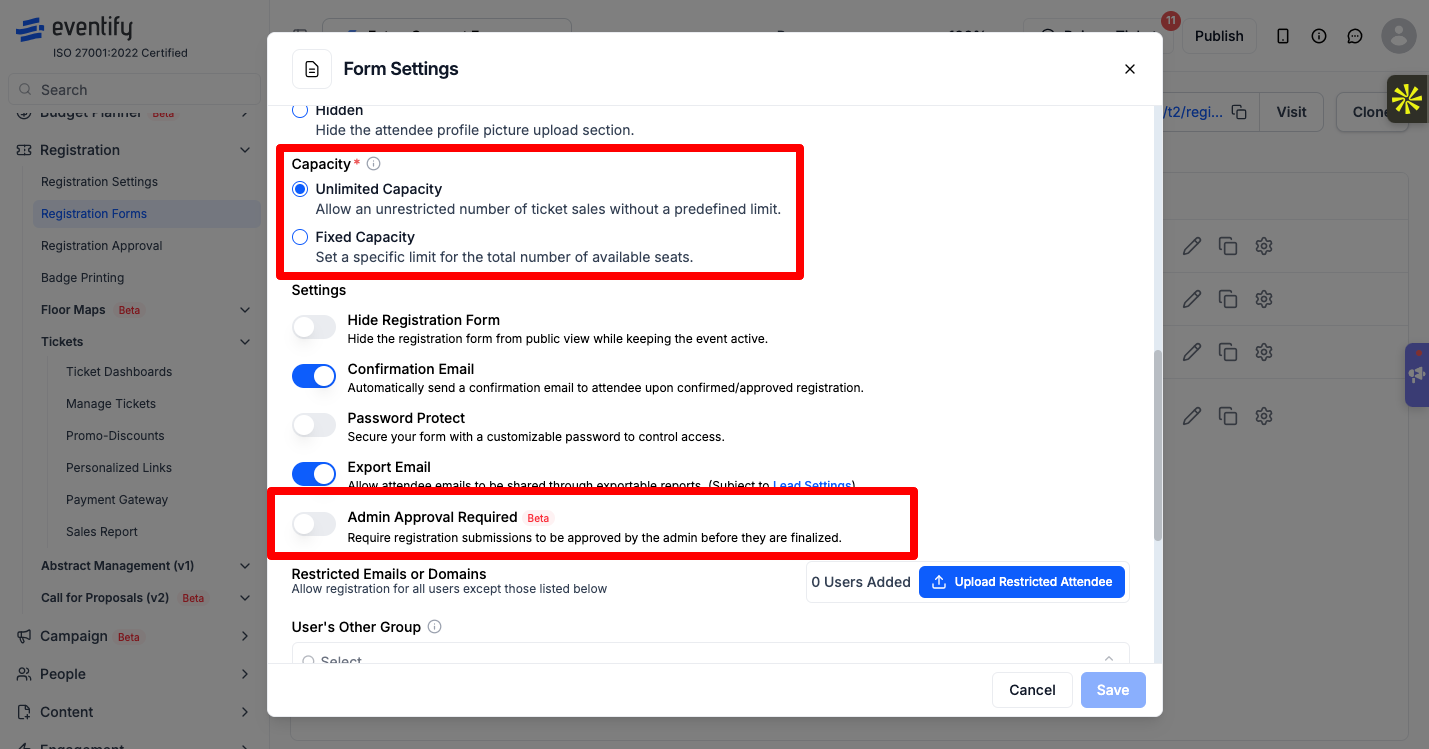Click the Upload Restricted Attendee button
1429x749 pixels.
point(1022,582)
